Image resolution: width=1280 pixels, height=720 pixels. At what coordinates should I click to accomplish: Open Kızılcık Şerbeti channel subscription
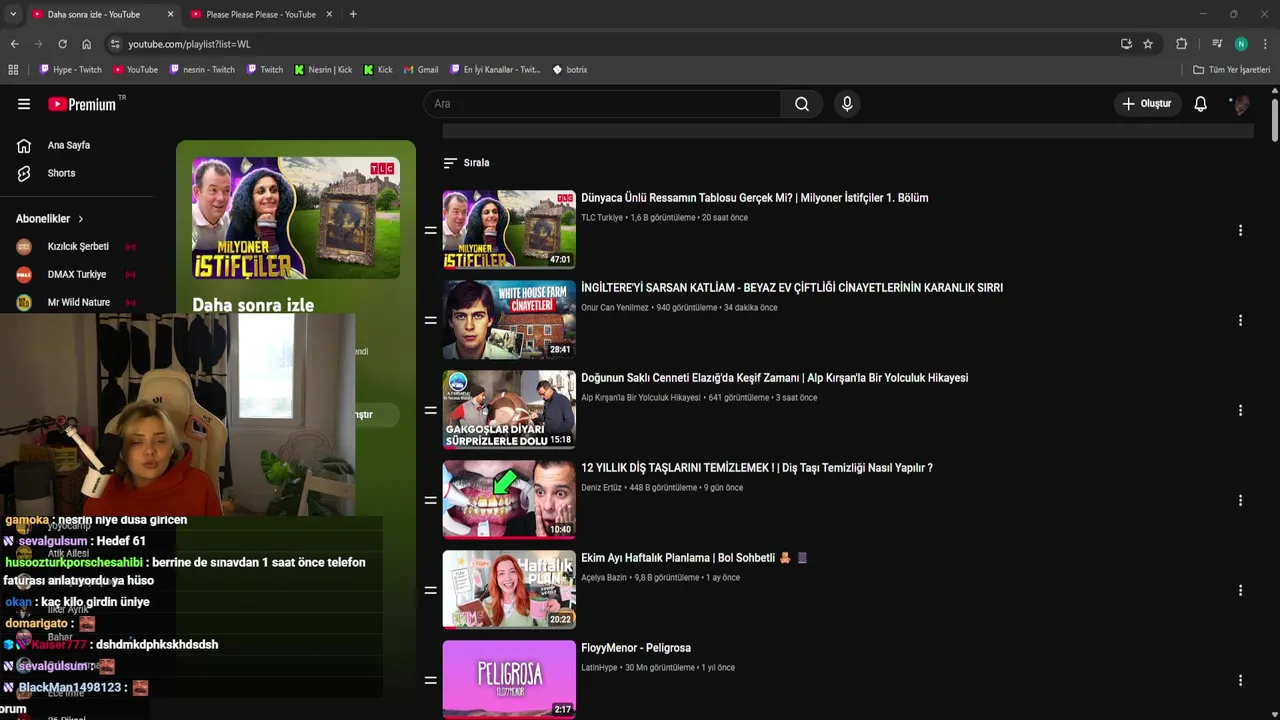point(76,246)
